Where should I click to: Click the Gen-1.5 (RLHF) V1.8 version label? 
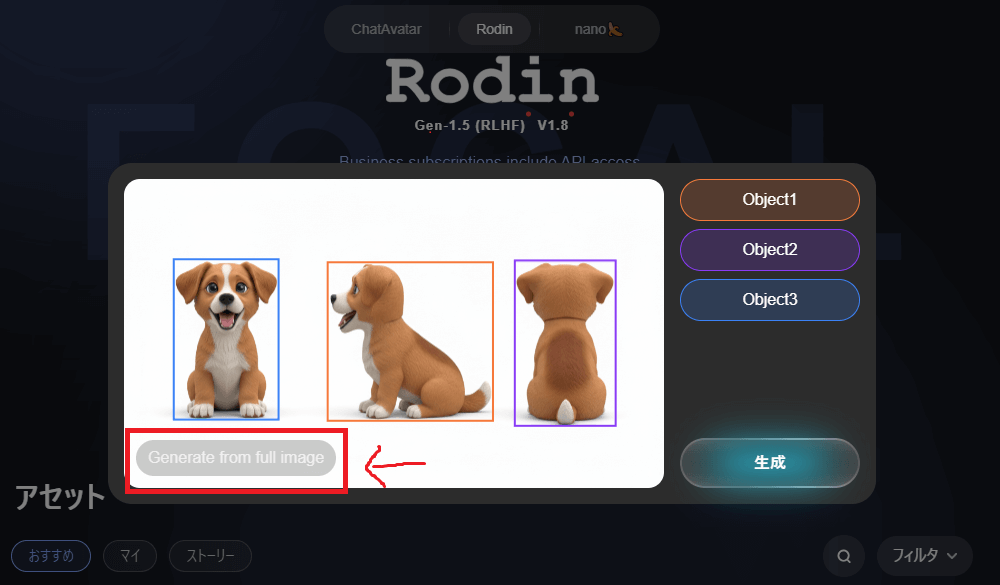click(x=491, y=125)
